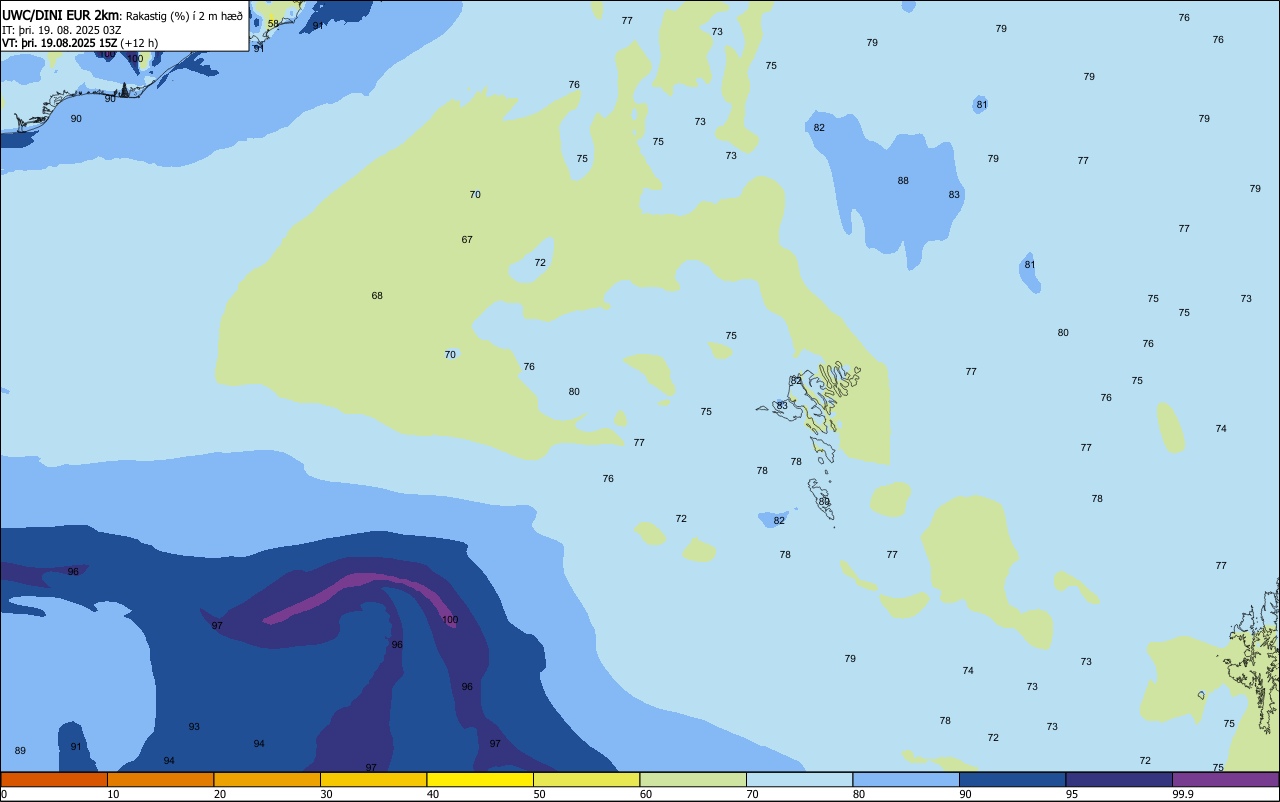The image size is (1280, 802).
Task: Click the legend tick label "50"
Action: tap(539, 794)
